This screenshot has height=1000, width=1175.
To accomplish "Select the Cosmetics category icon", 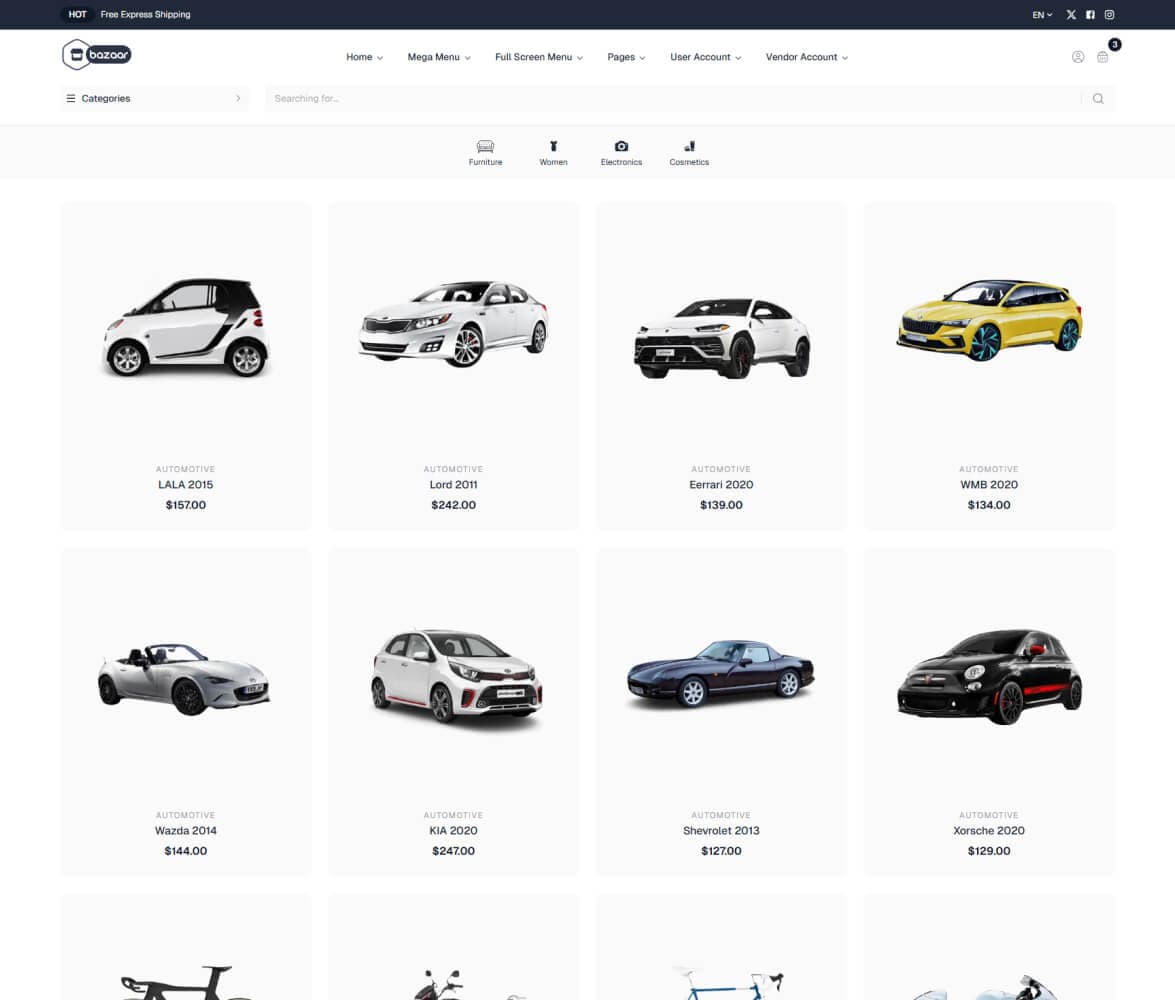I will (689, 152).
